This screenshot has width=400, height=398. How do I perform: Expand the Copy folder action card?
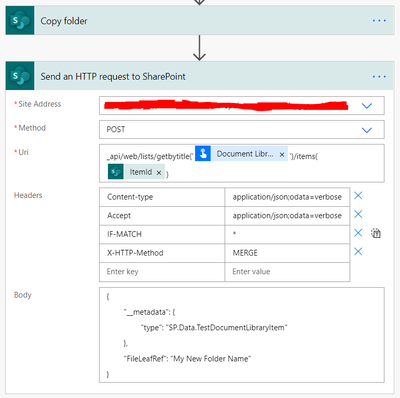(x=200, y=21)
